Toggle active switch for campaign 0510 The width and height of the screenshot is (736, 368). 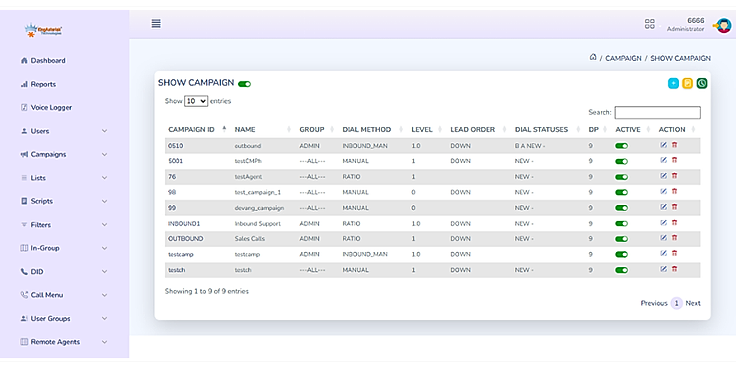point(621,146)
